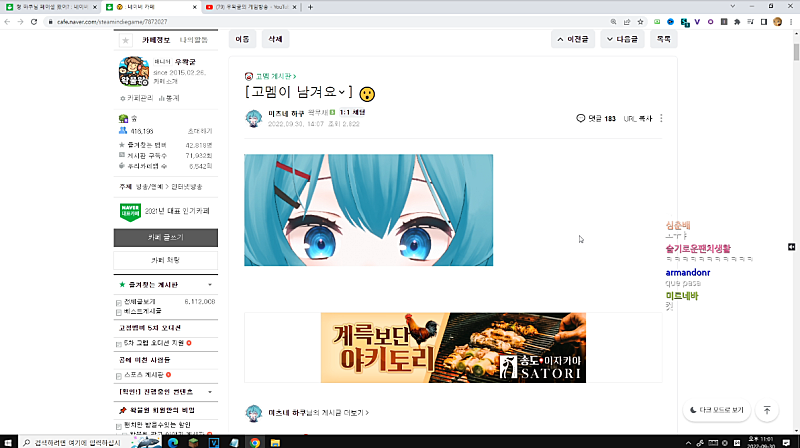The image size is (800, 448).
Task: Click the share page icon in address bar
Action: pos(627,22)
